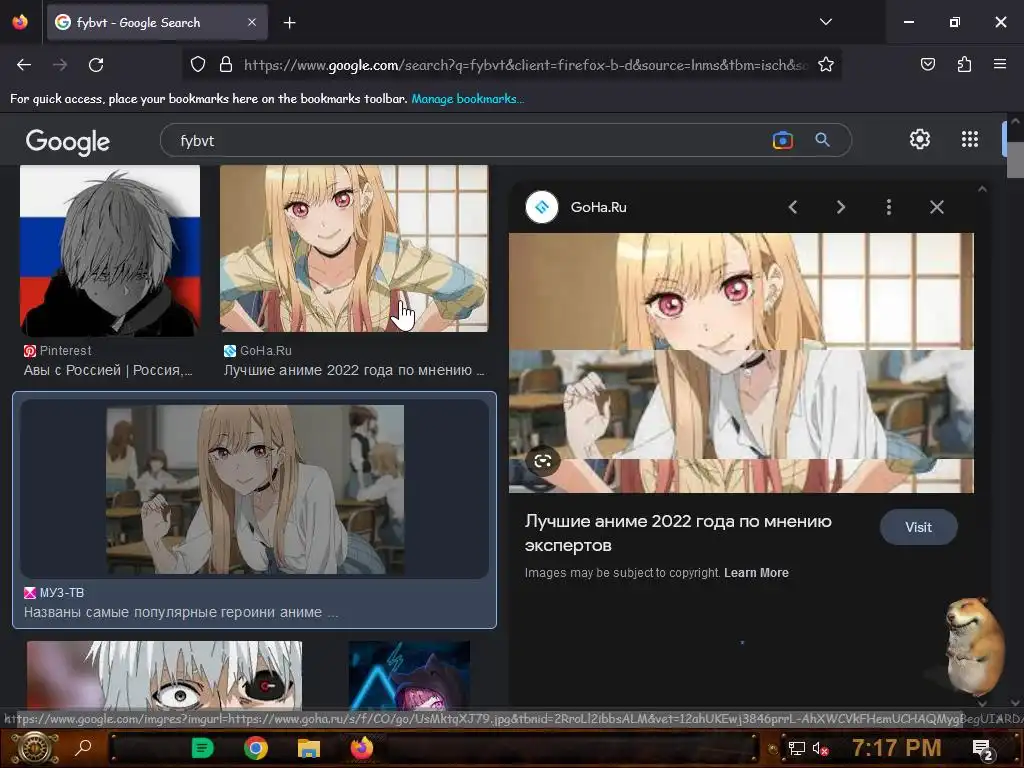This screenshot has width=1024, height=768.
Task: Reload the page with refresh icon
Action: click(x=96, y=65)
